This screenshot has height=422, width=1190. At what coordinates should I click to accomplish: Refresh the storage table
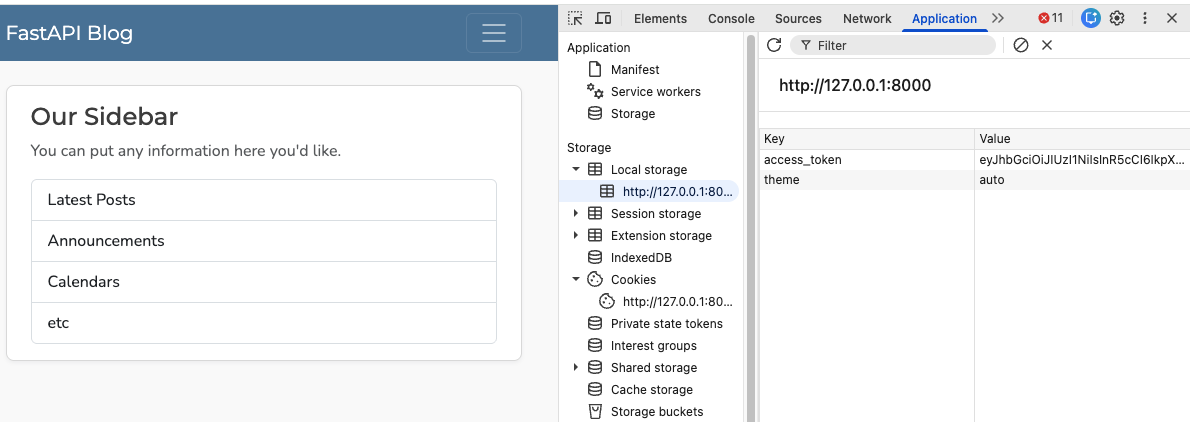[774, 45]
